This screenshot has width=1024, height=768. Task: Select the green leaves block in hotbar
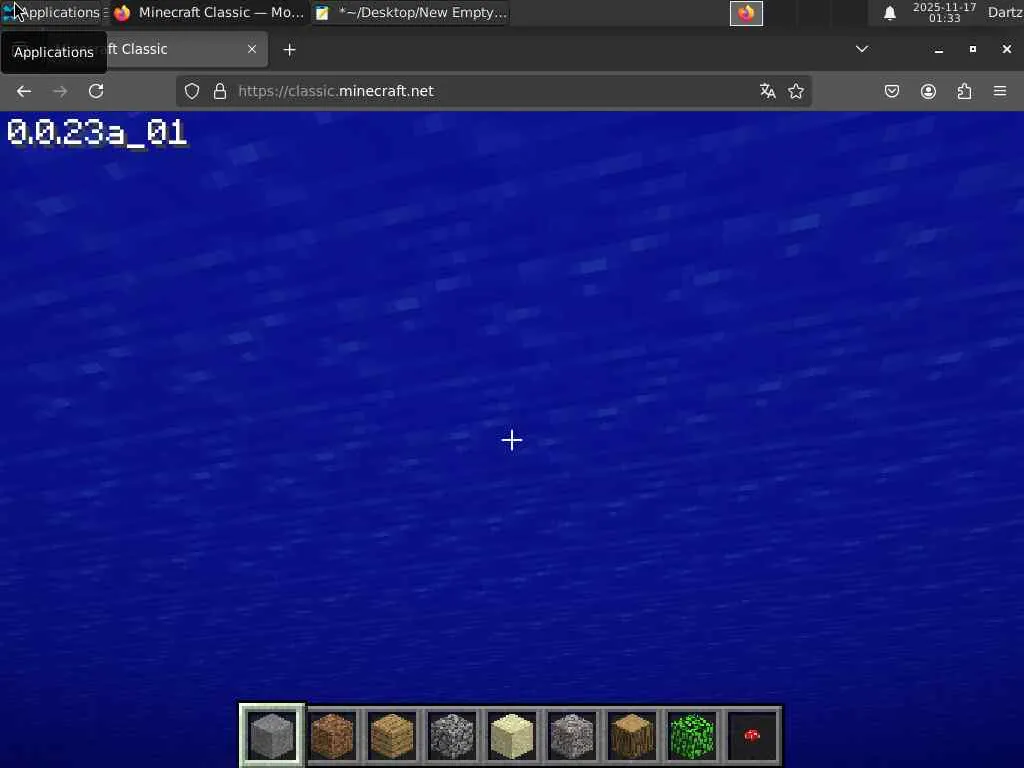click(x=692, y=735)
